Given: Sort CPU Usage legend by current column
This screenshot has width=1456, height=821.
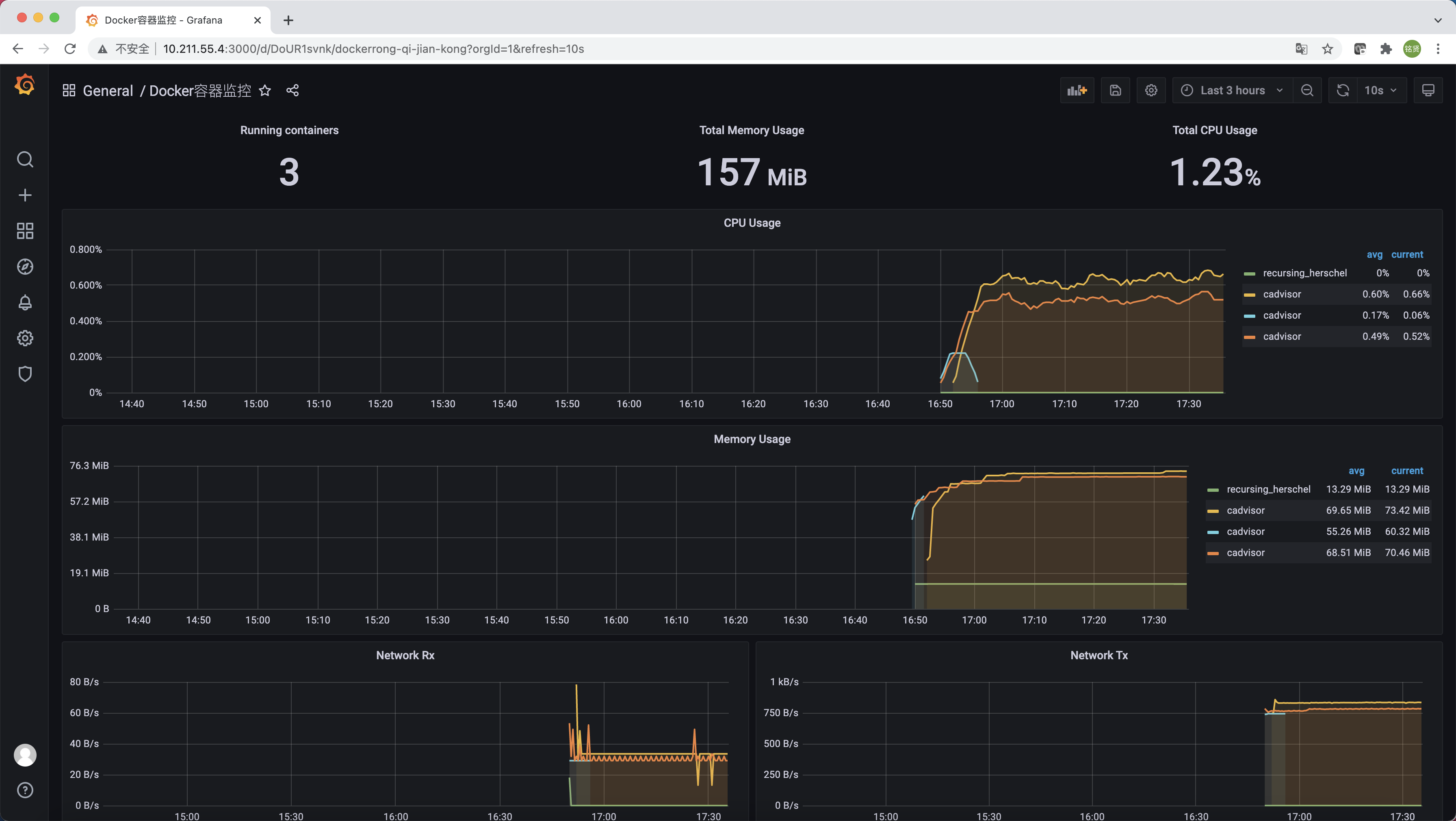Looking at the screenshot, I should click(x=1407, y=254).
